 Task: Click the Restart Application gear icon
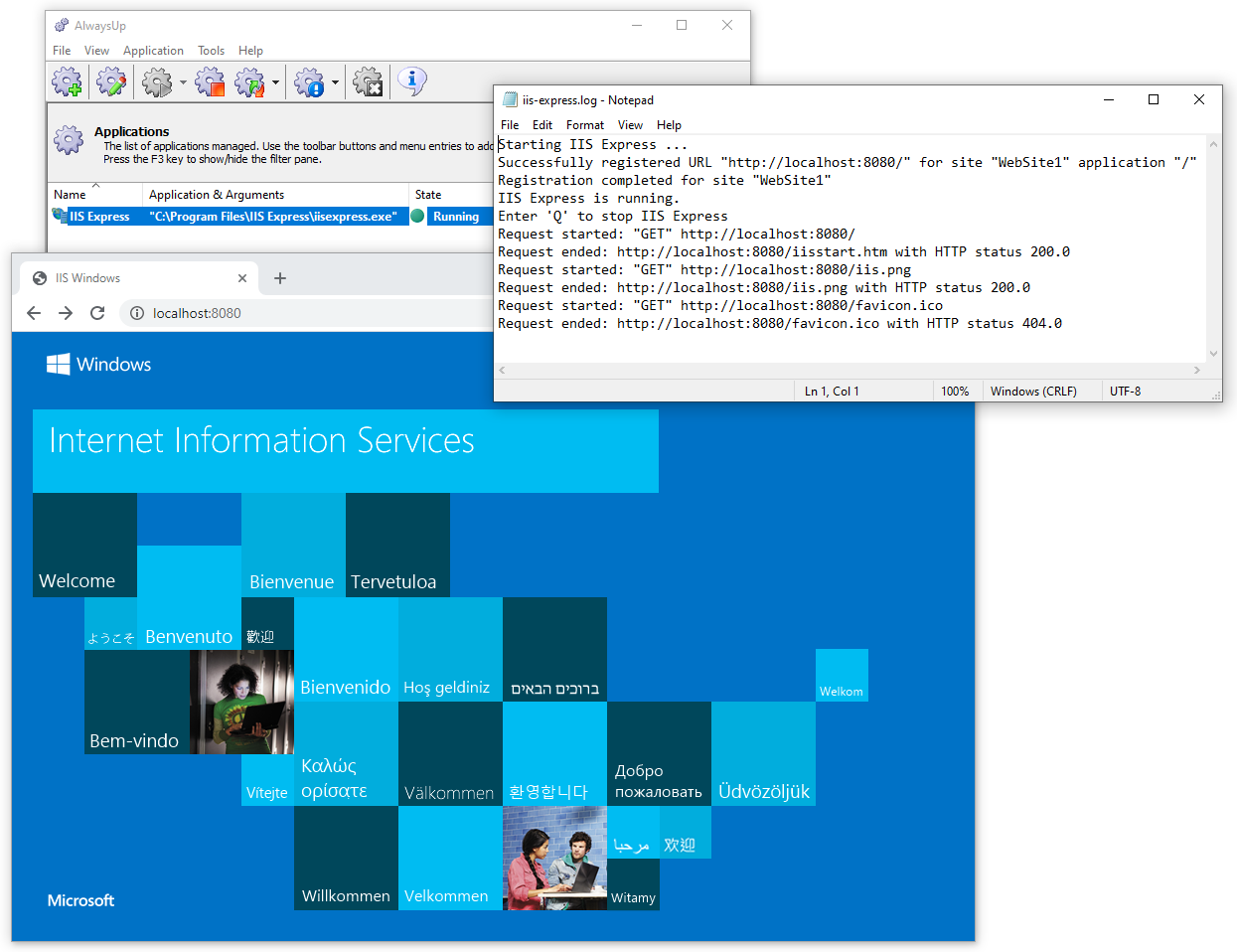coord(250,81)
